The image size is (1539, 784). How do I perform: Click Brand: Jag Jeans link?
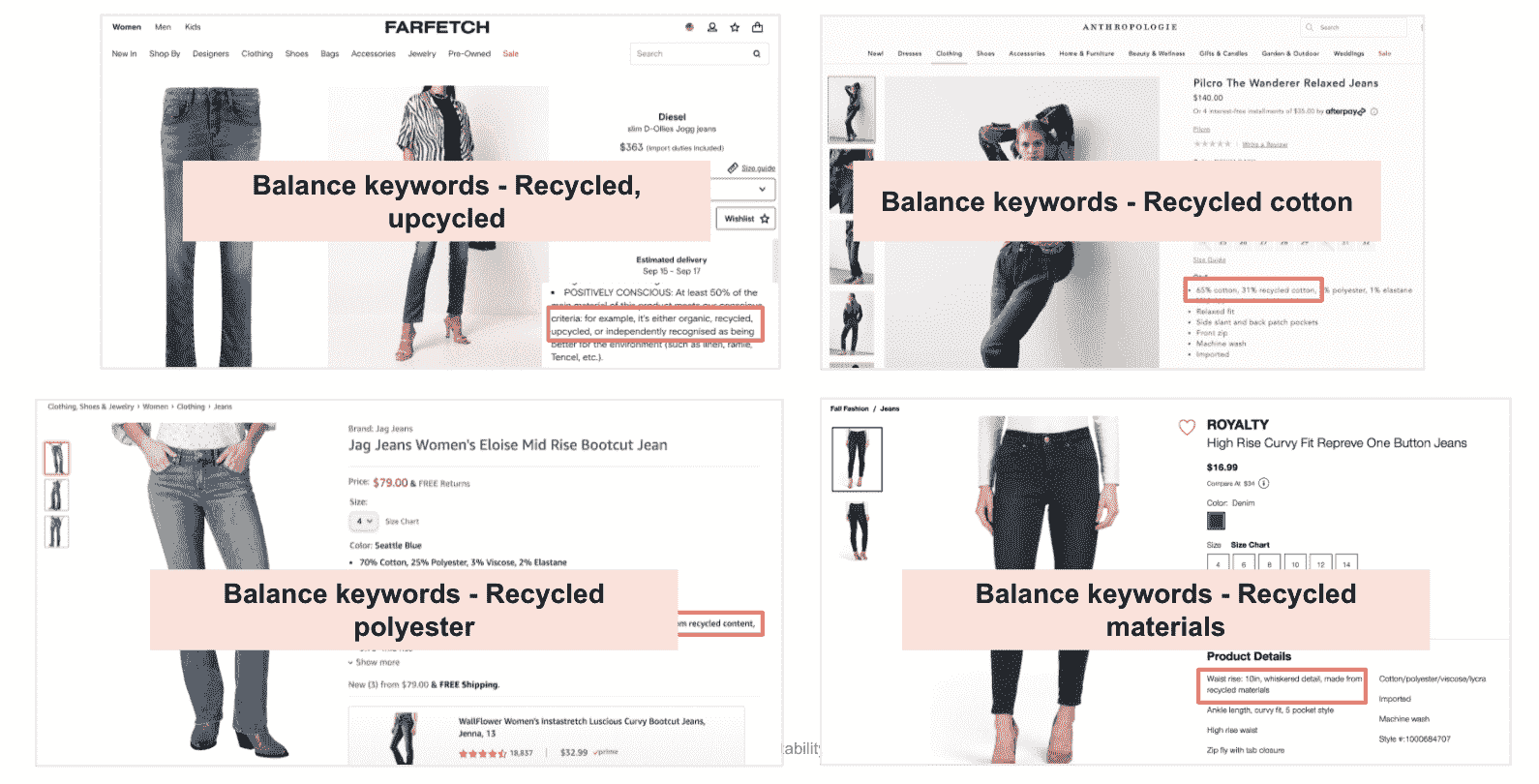380,429
